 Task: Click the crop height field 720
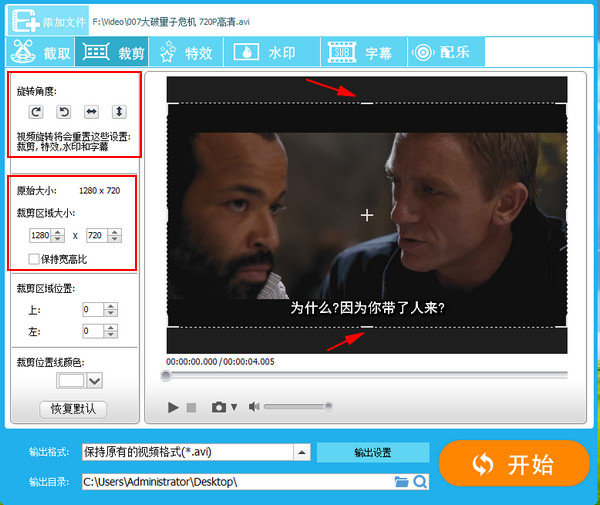[x=97, y=235]
